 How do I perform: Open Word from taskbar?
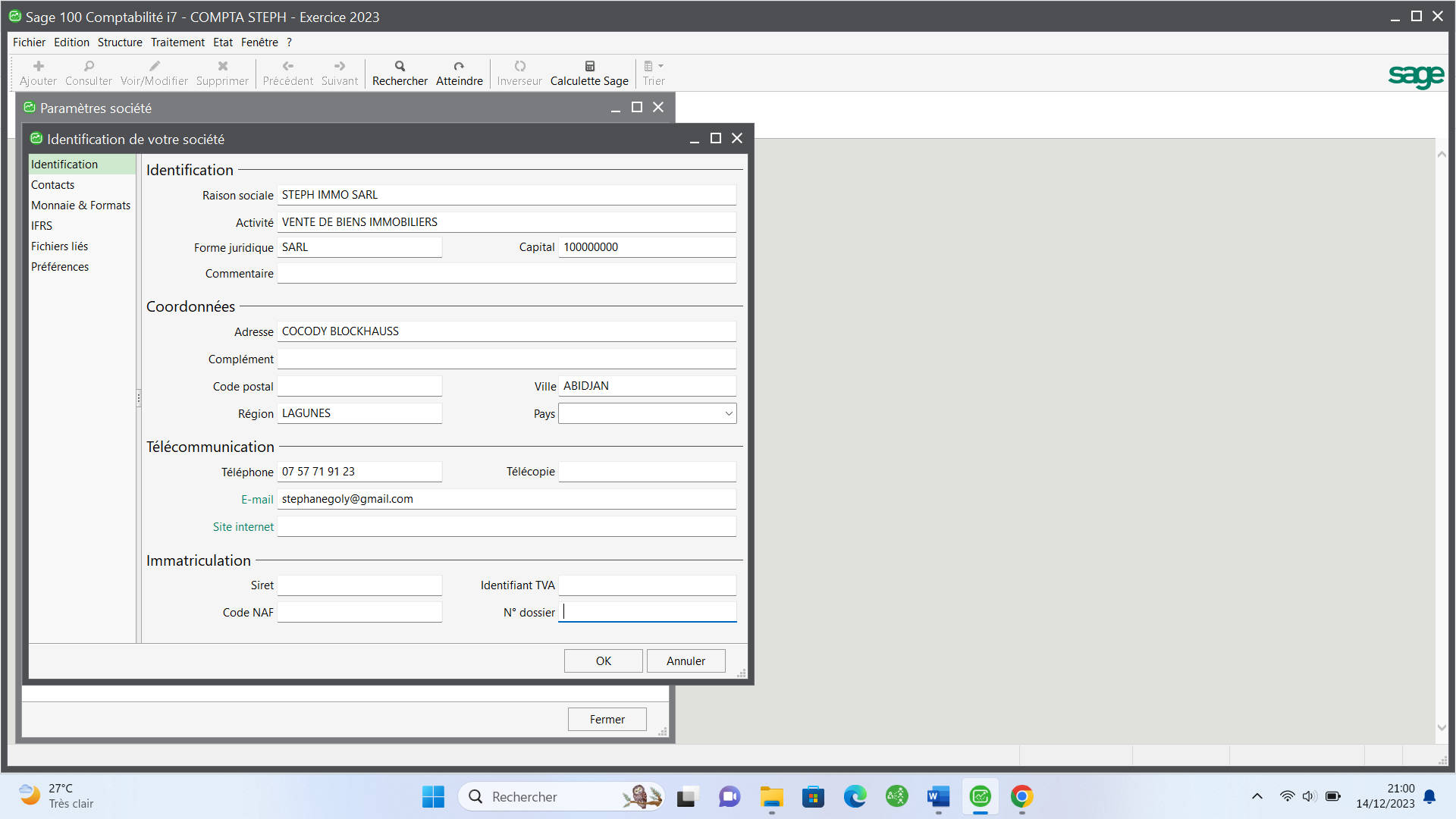pos(938,796)
